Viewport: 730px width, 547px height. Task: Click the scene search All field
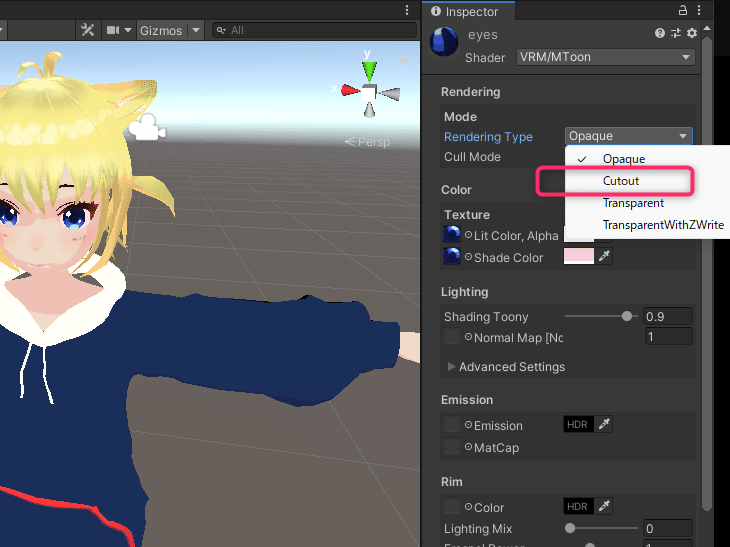coord(314,30)
